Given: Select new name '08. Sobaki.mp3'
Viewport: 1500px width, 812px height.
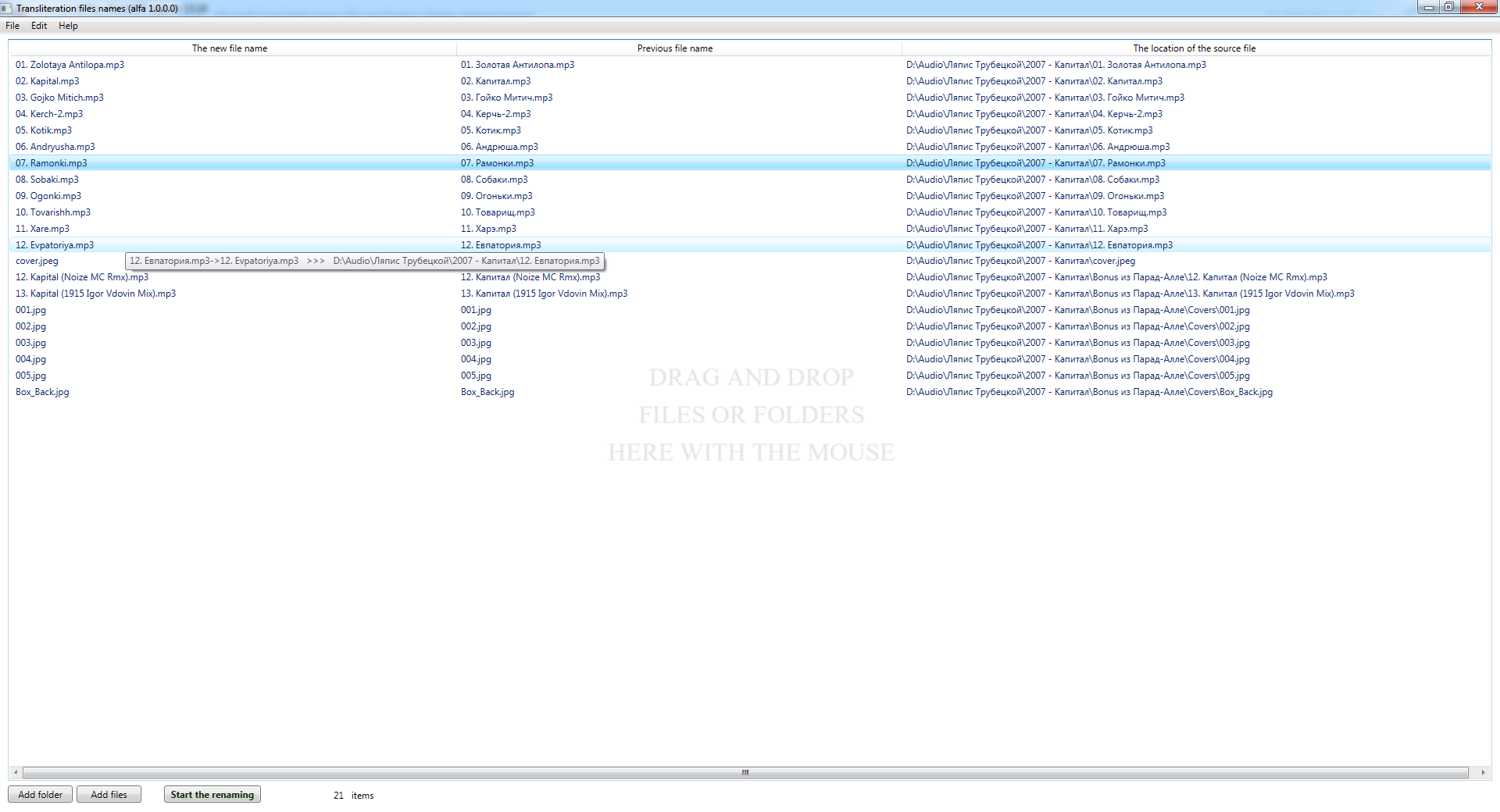Looking at the screenshot, I should (x=47, y=180).
